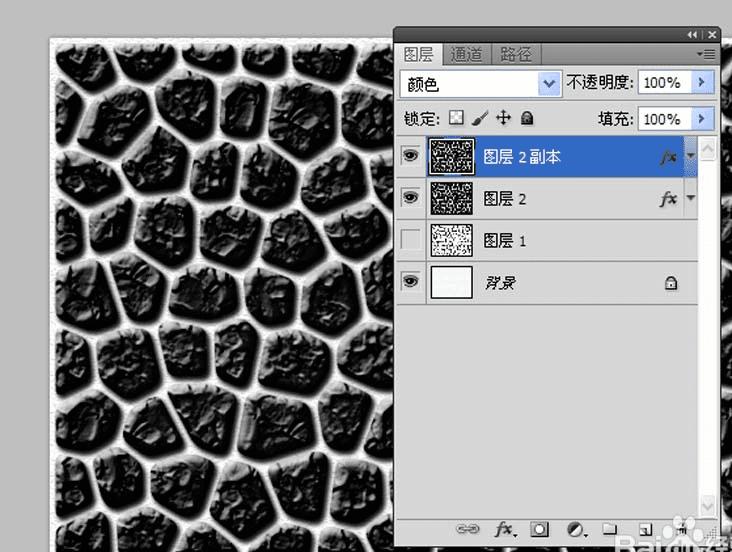
Task: Switch to the 路径 tab
Action: tap(516, 55)
